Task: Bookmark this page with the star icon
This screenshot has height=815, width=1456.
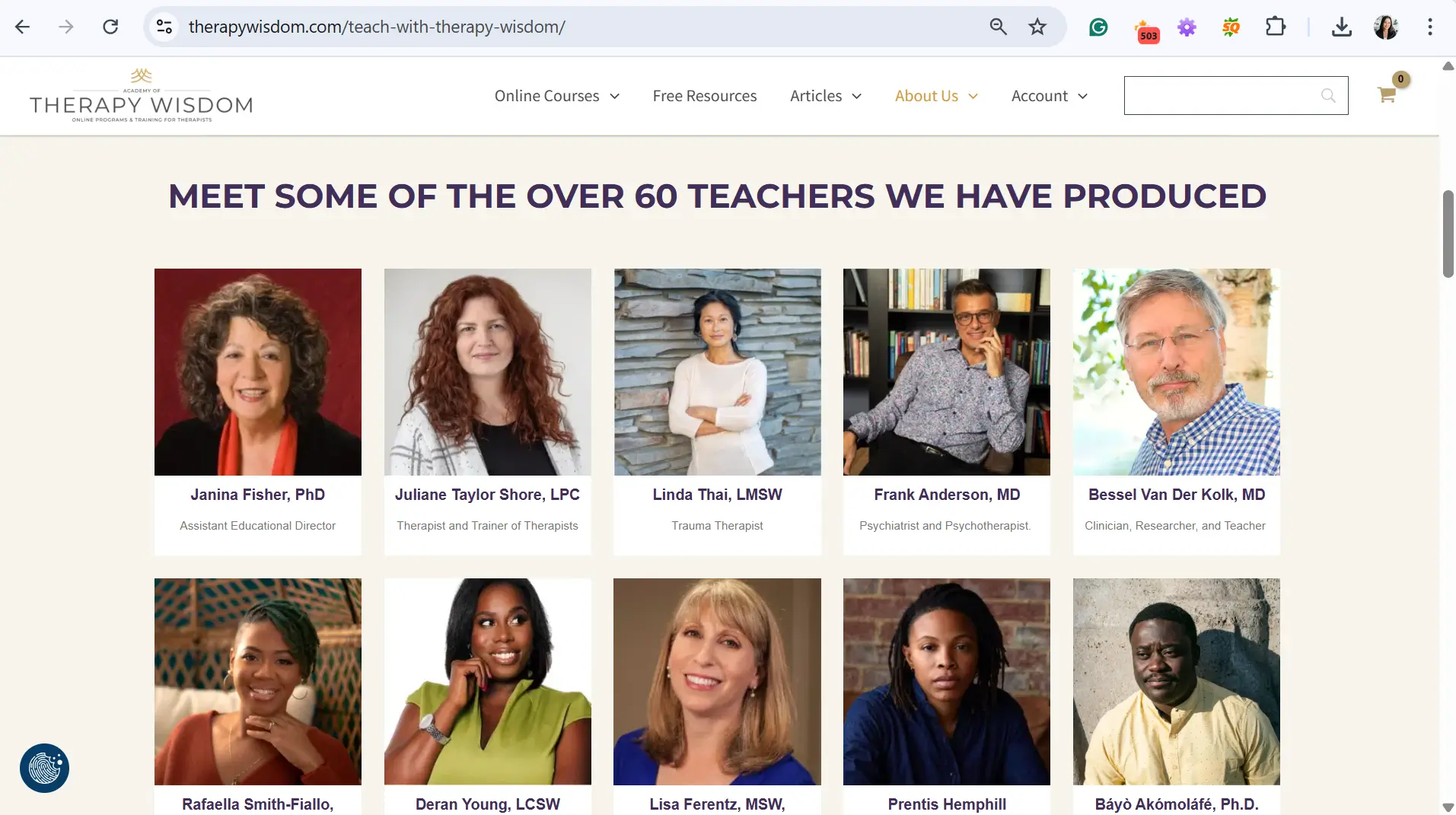Action: coord(1037,27)
